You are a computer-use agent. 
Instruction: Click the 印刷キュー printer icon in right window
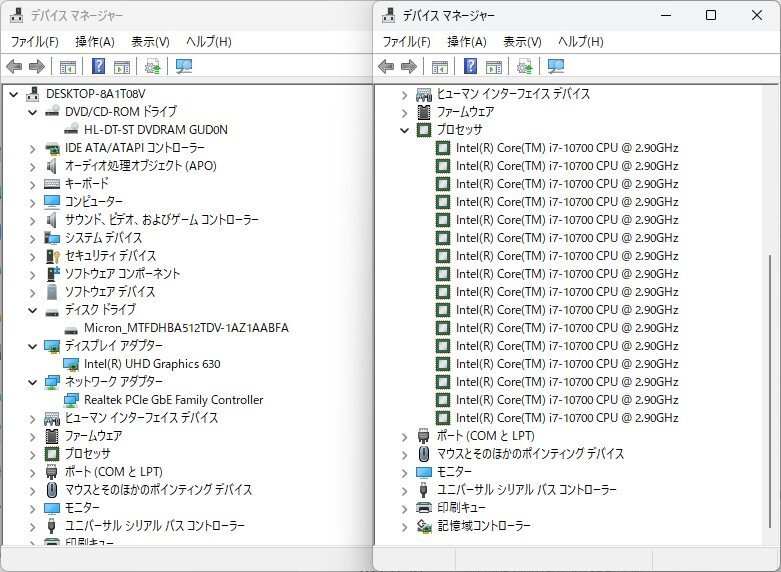424,508
